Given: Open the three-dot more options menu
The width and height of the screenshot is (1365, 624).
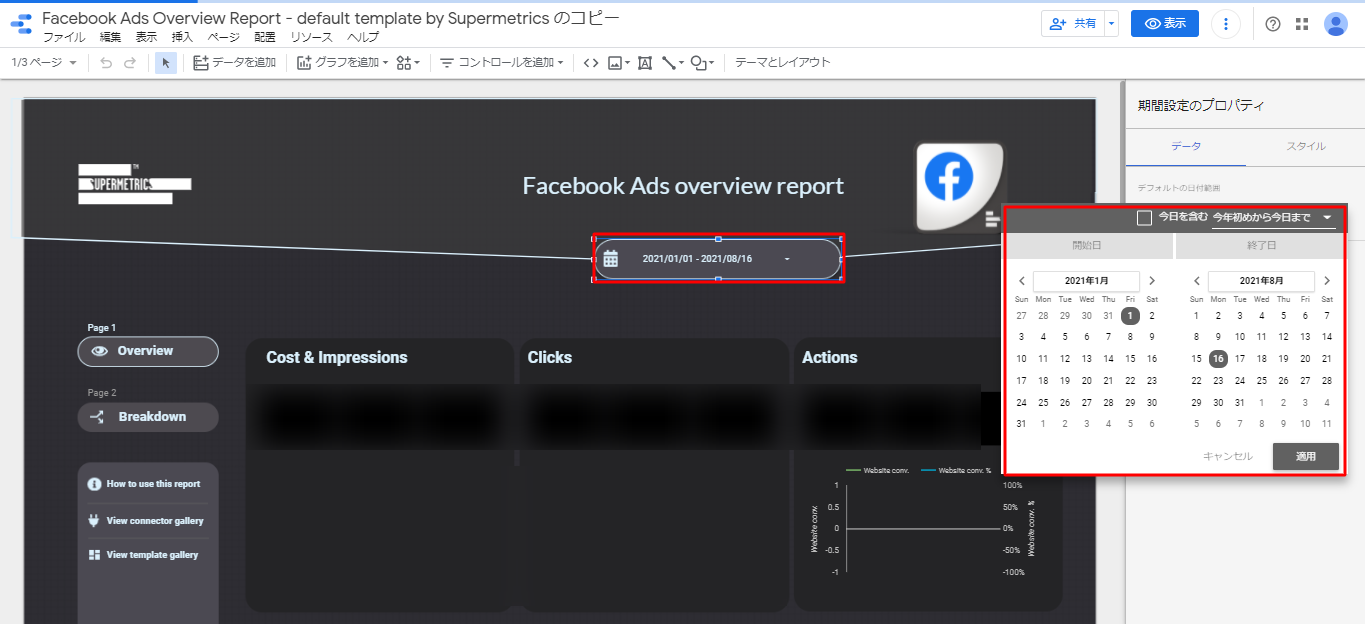Looking at the screenshot, I should click(x=1226, y=24).
